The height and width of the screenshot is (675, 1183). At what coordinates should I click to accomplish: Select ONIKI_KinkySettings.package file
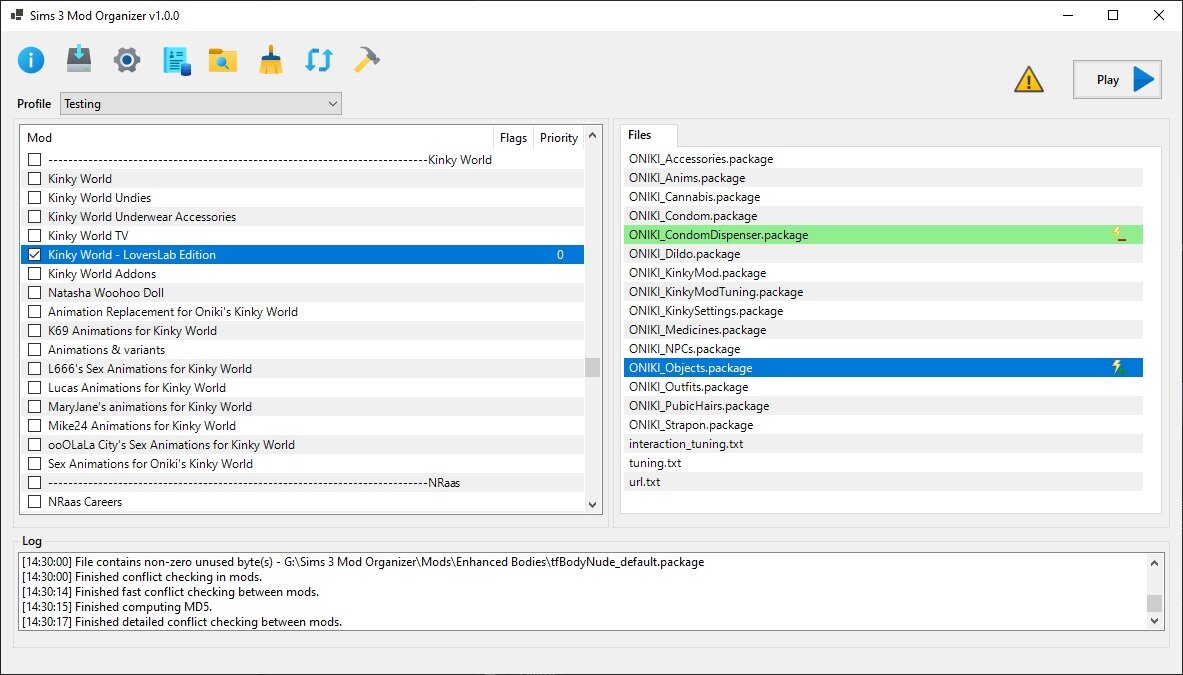[883, 311]
